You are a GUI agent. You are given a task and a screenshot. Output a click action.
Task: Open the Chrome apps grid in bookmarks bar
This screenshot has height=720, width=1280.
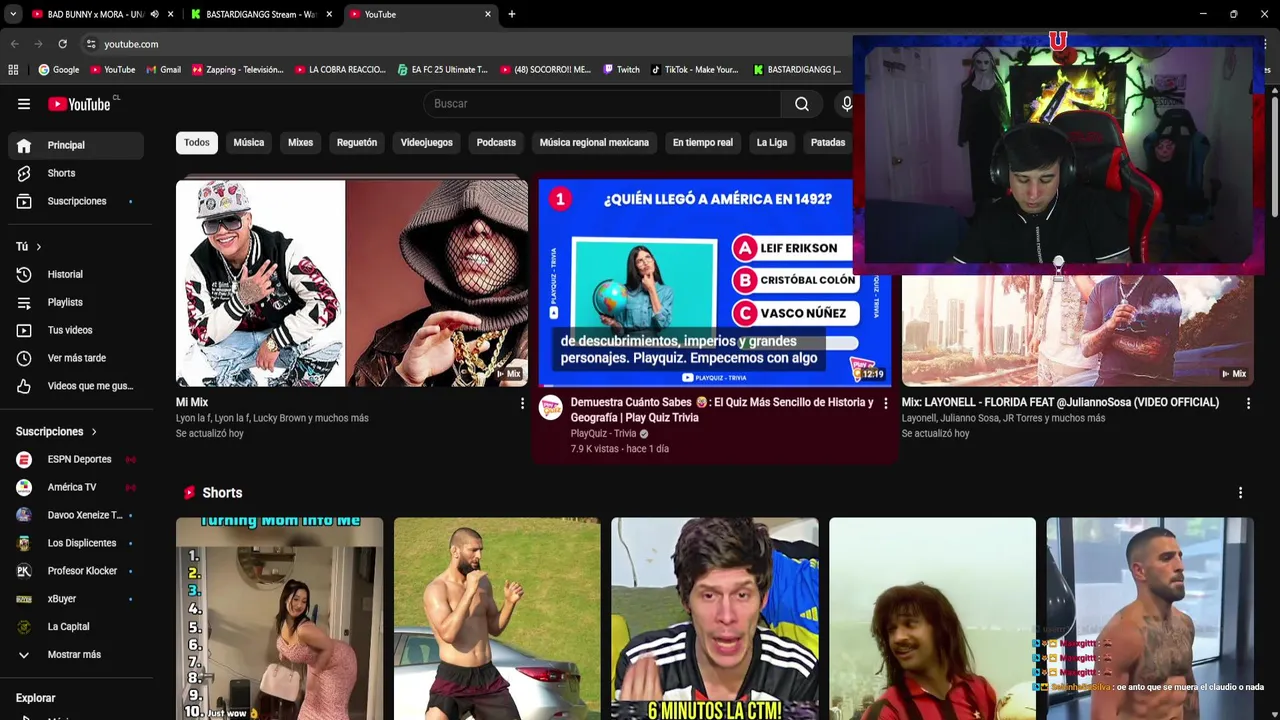point(13,70)
